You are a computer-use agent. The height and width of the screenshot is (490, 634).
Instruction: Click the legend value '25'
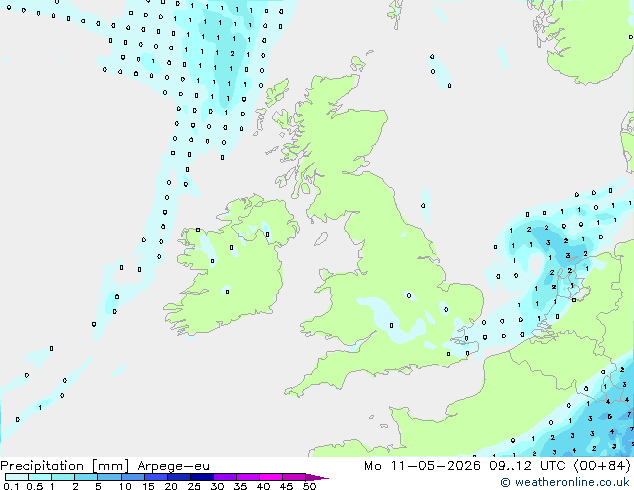[x=194, y=486]
